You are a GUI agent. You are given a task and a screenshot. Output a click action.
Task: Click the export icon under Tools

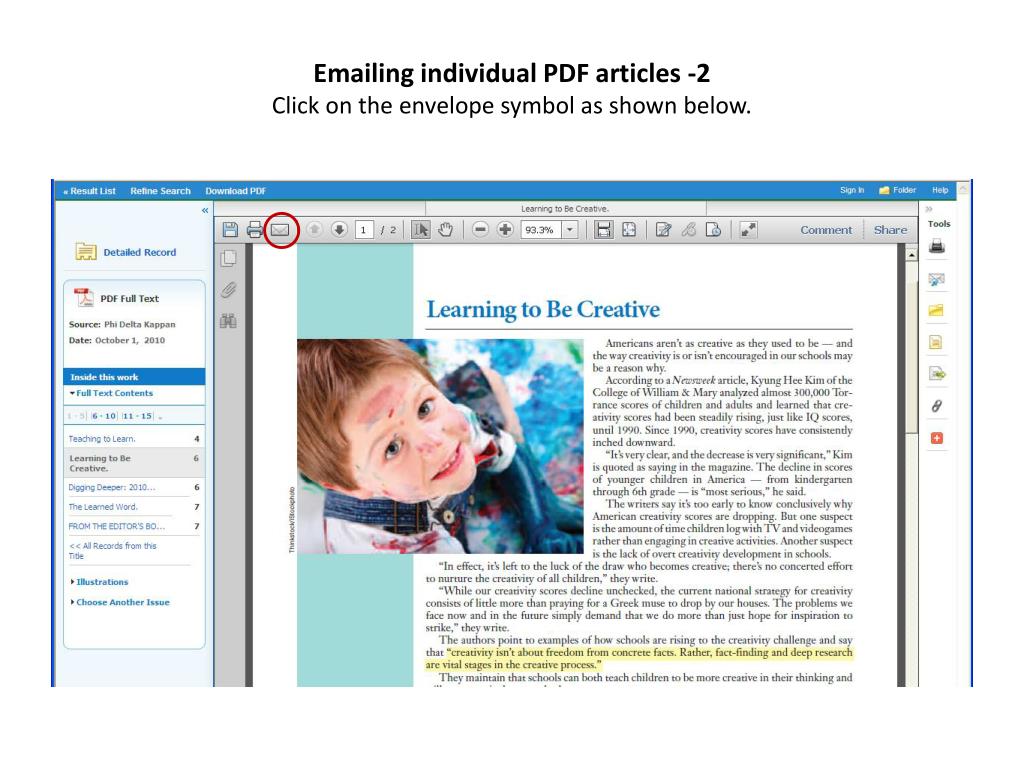937,374
